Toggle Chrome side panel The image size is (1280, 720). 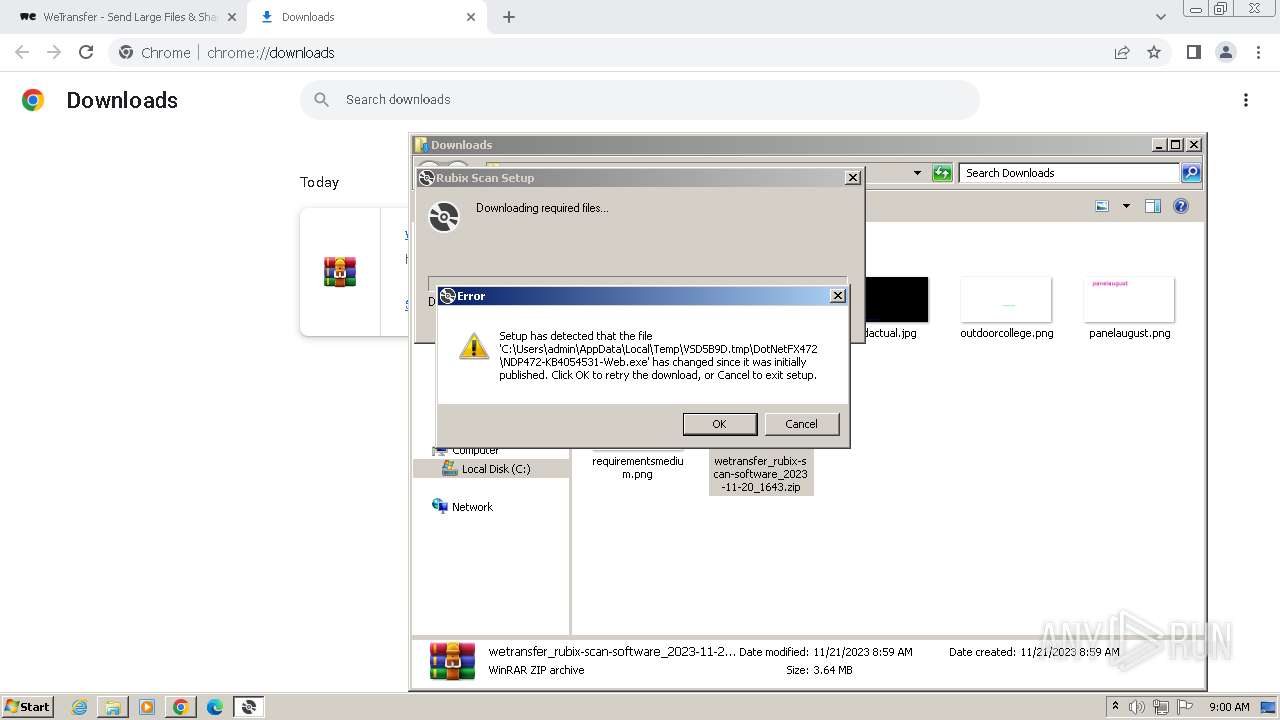[x=1193, y=52]
